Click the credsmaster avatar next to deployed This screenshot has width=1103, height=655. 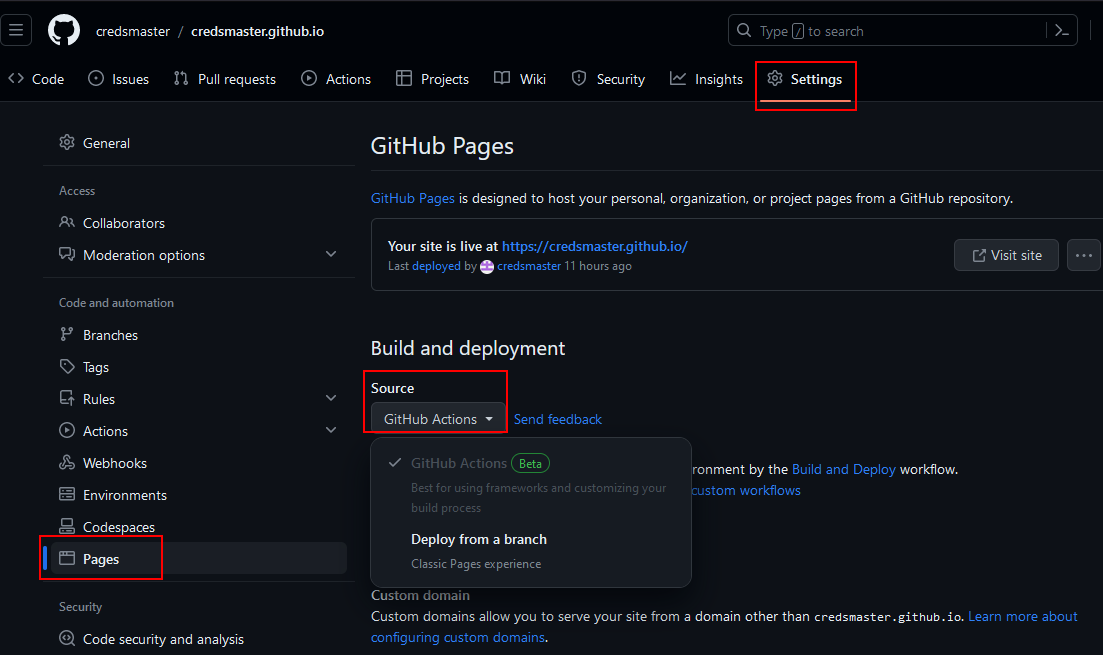[x=487, y=267]
